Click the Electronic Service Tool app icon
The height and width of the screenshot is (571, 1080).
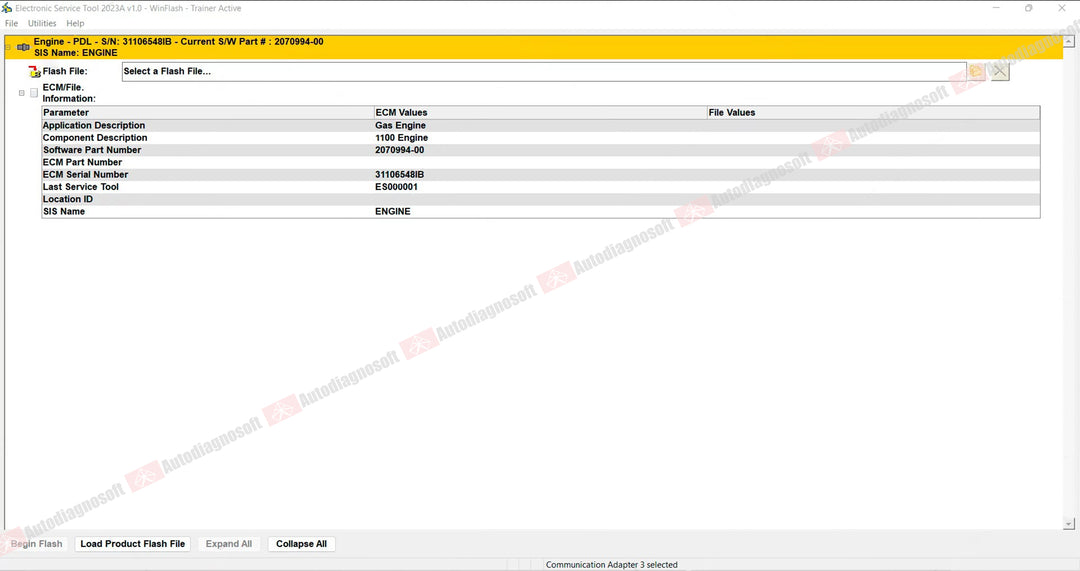[7, 8]
